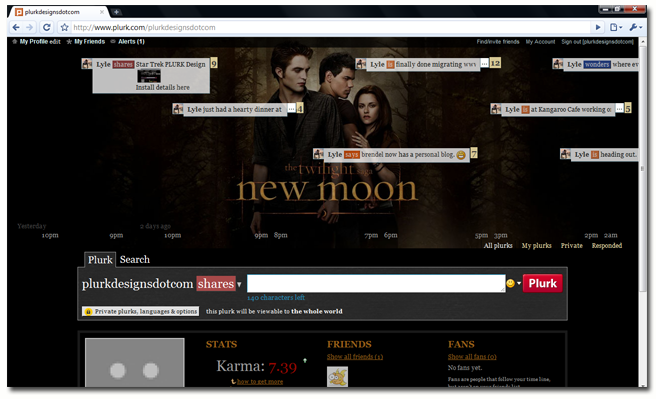The image size is (656, 399).
Task: Click the 12 responses badge
Action: [x=495, y=63]
